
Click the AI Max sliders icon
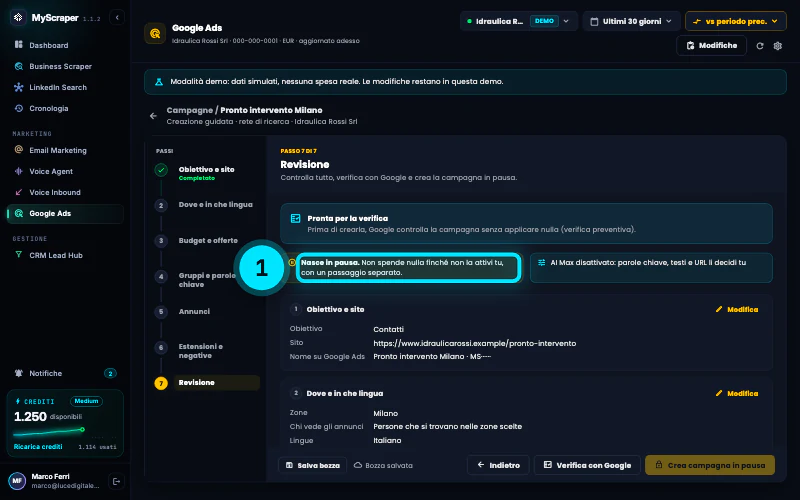click(541, 262)
